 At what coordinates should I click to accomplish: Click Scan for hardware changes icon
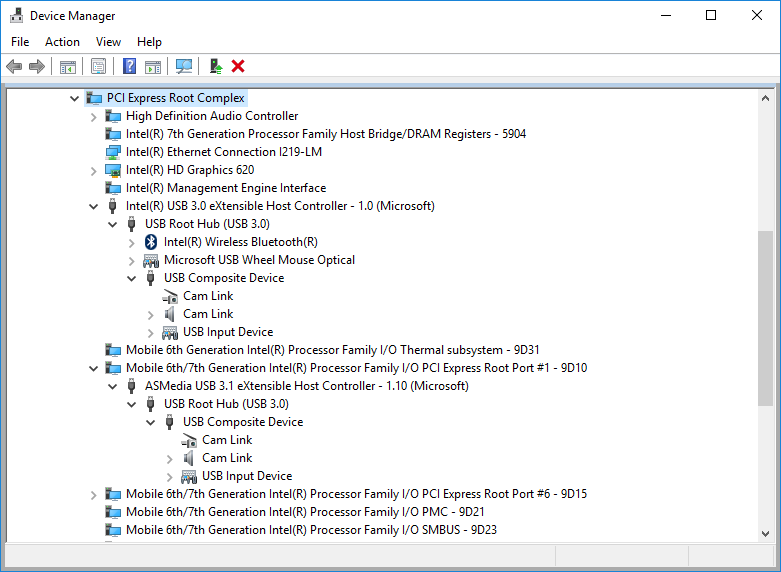184,66
